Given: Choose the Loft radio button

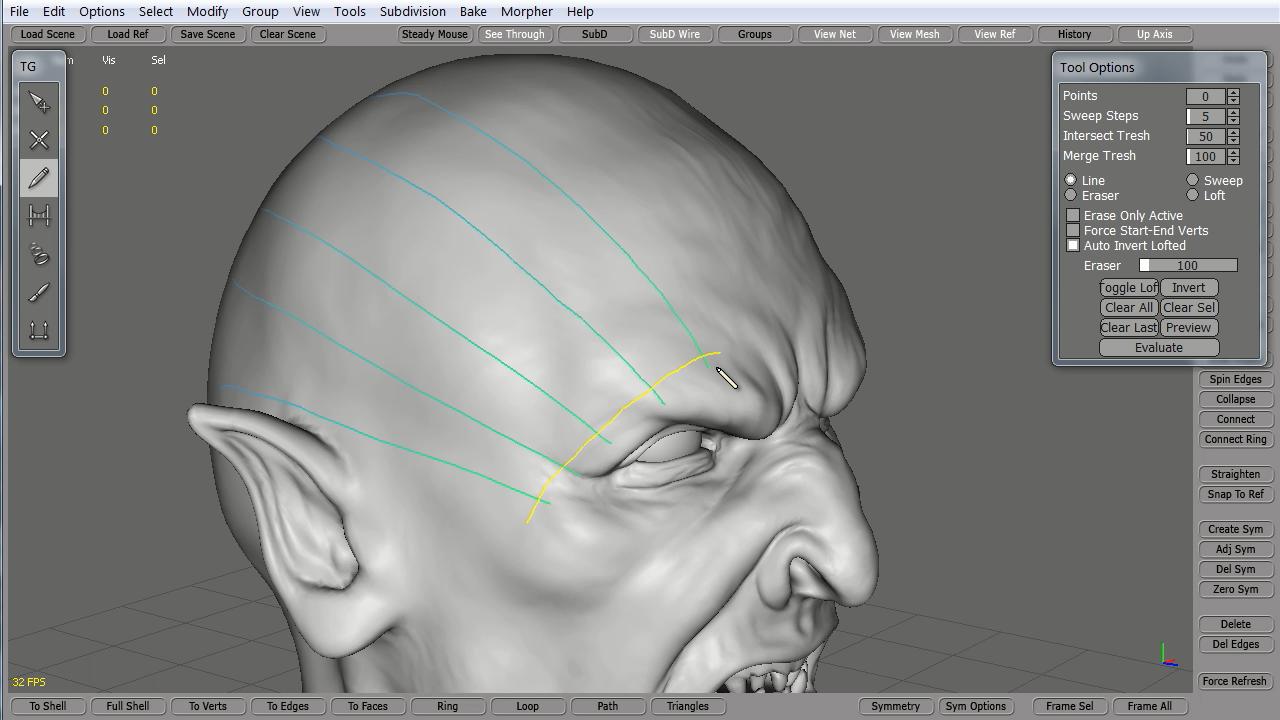Looking at the screenshot, I should pyautogui.click(x=1192, y=195).
